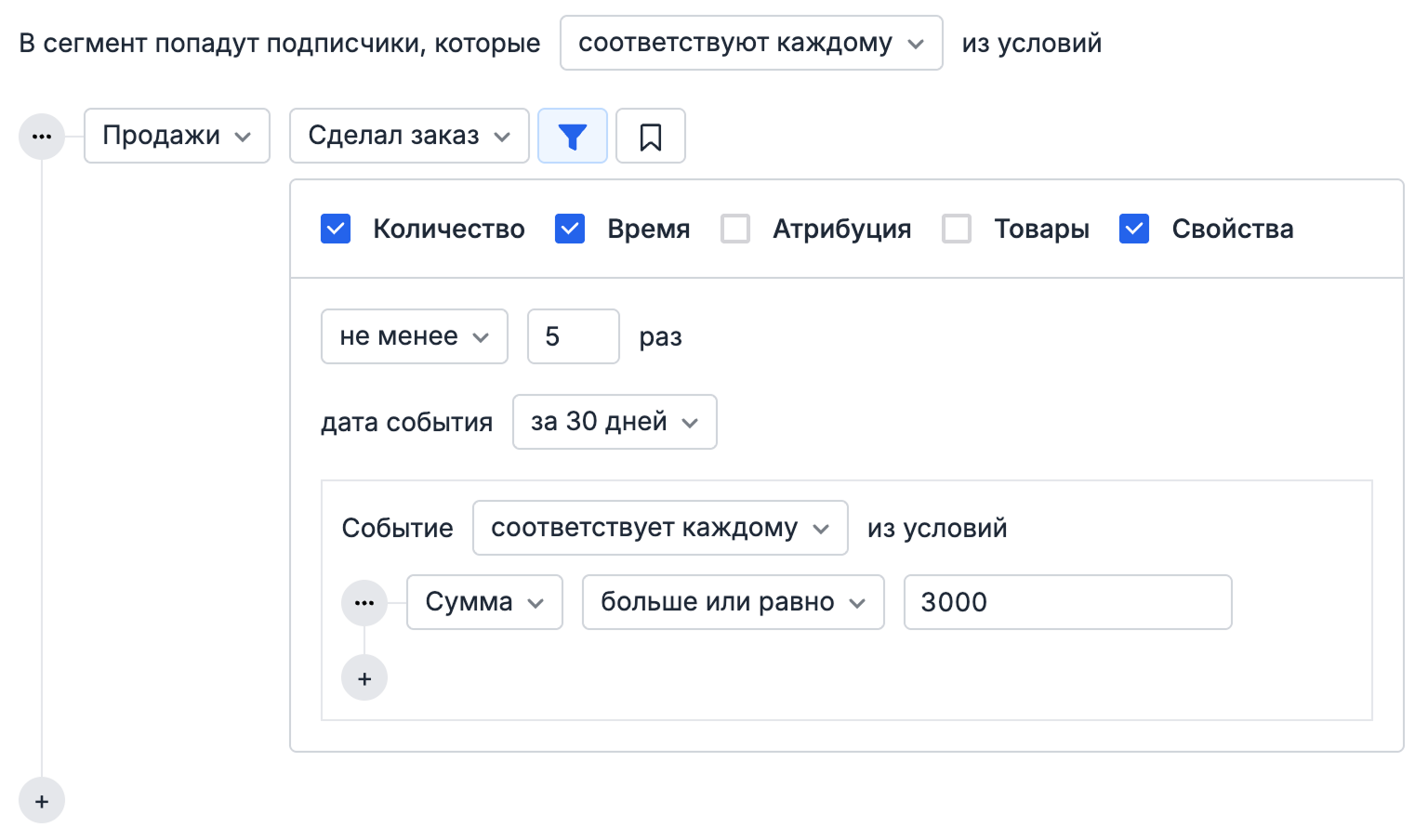The height and width of the screenshot is (840, 1428).
Task: Open the больше или равно operator dropdown
Action: [x=733, y=602]
